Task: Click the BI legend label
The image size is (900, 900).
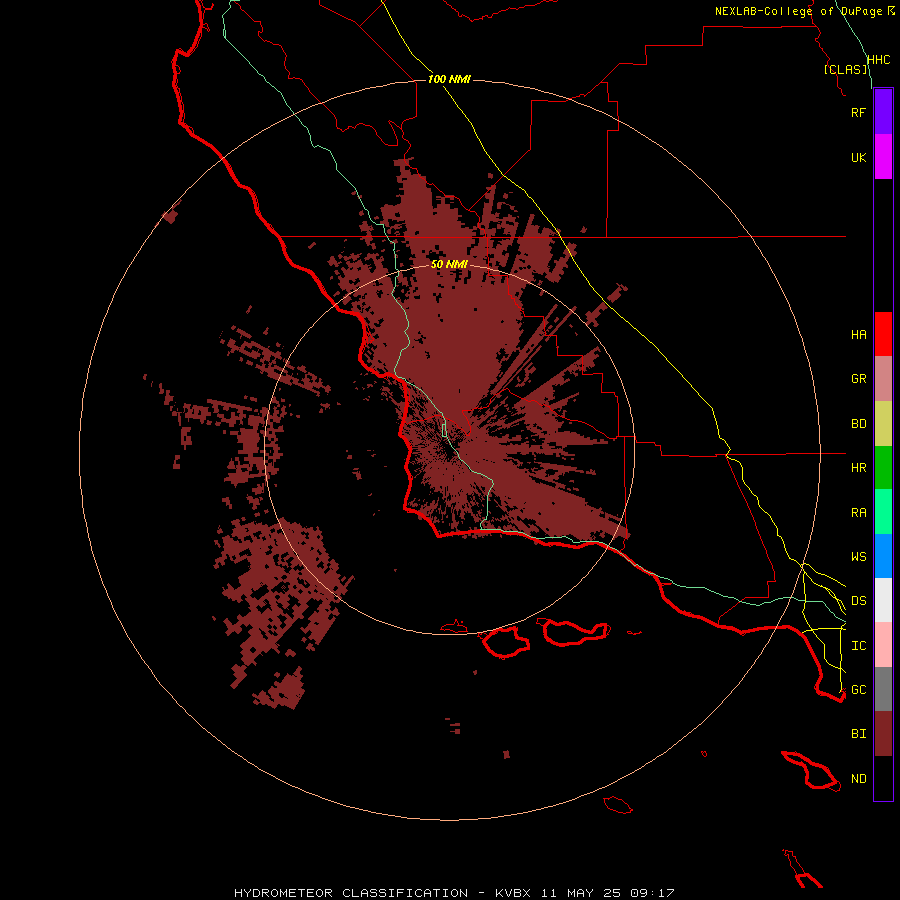Action: pos(858,734)
